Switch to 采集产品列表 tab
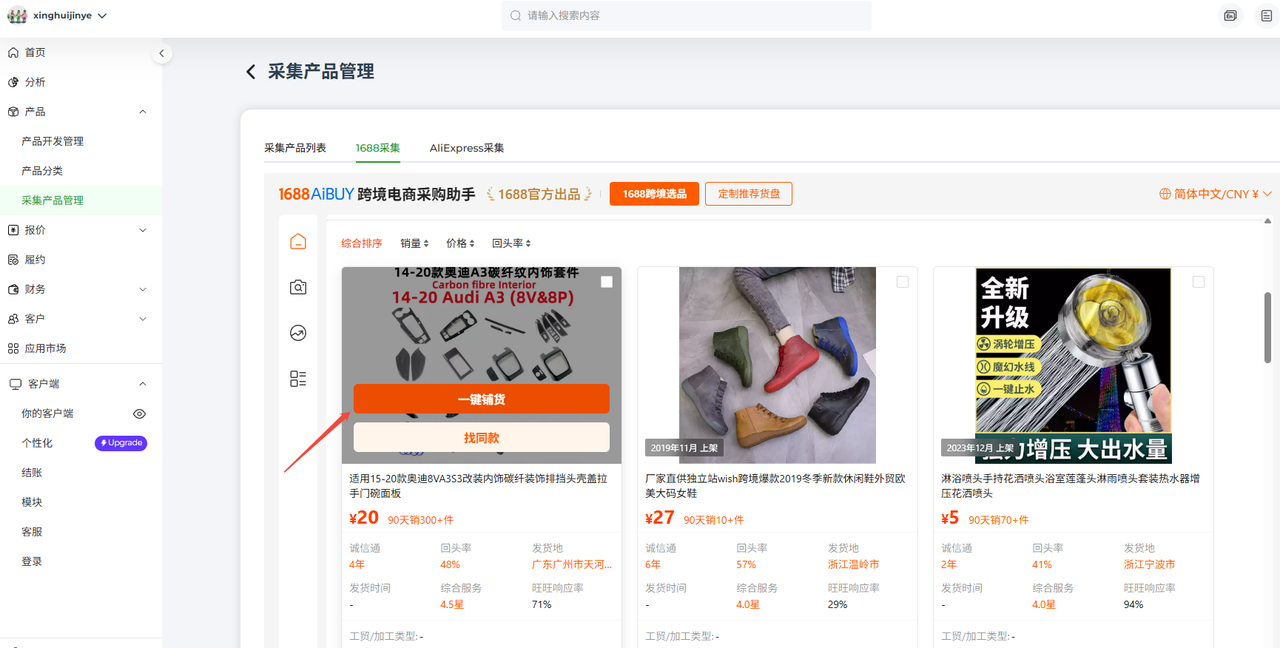 pos(295,148)
